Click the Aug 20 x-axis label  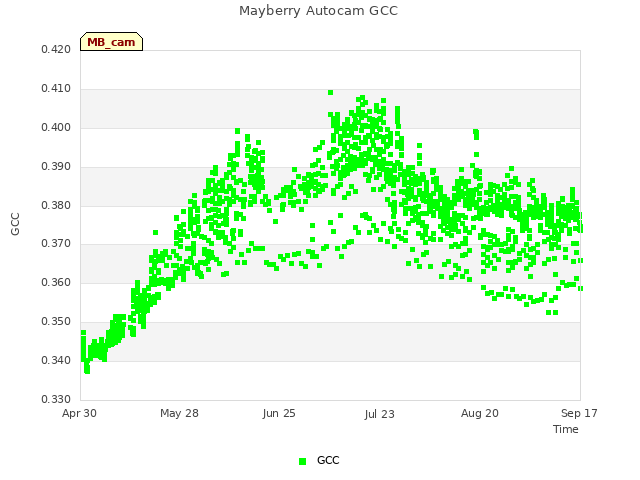tap(480, 413)
